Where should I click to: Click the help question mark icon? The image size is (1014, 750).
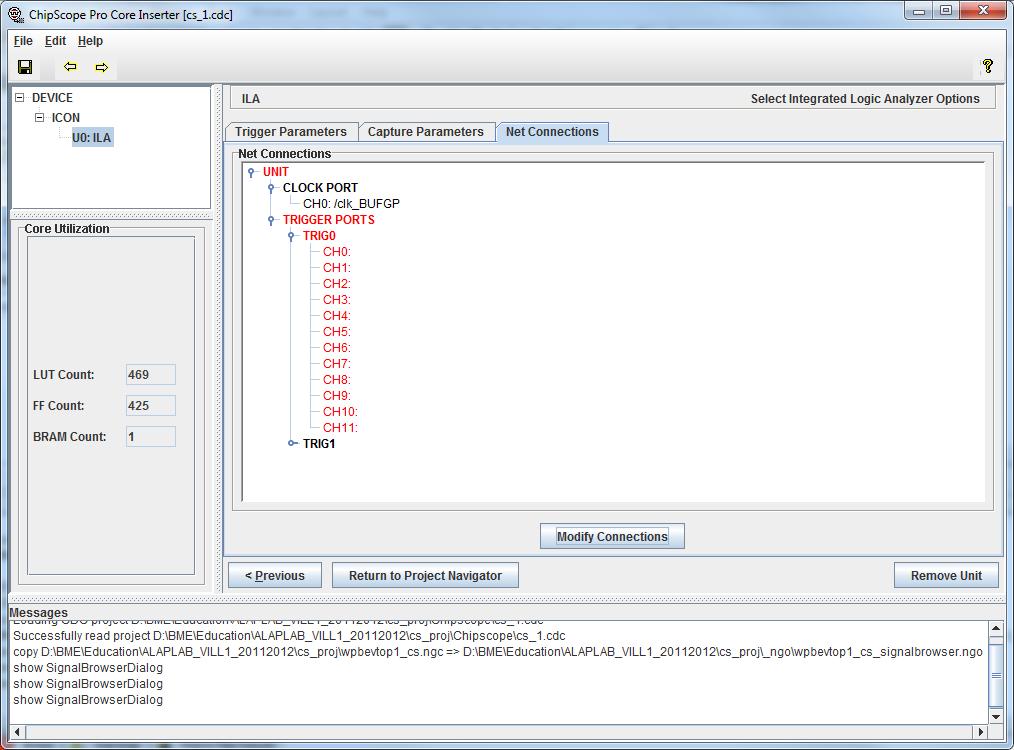coord(987,65)
